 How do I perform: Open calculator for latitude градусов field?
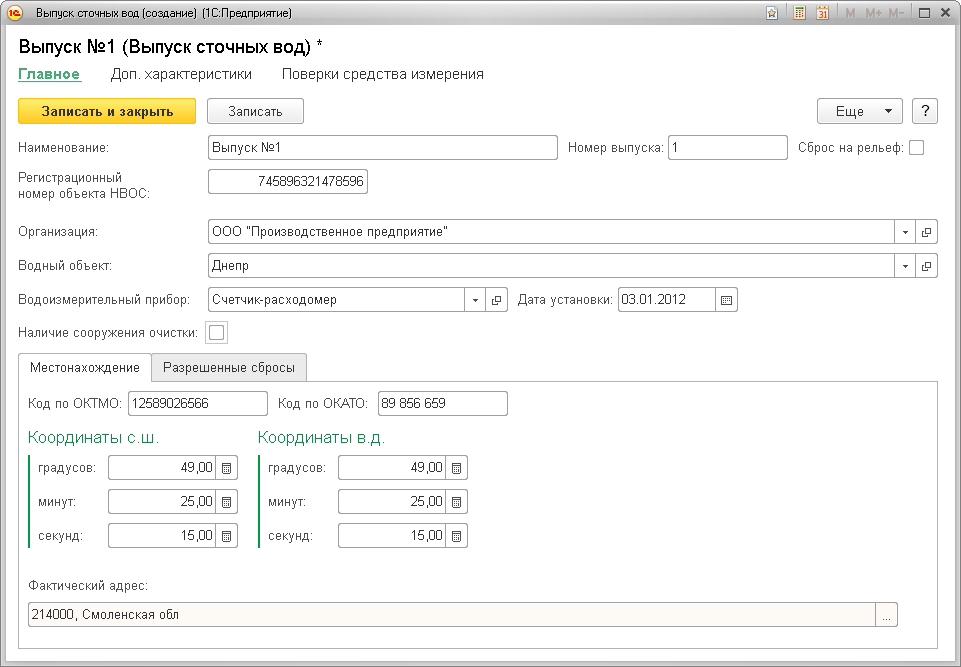[x=227, y=468]
